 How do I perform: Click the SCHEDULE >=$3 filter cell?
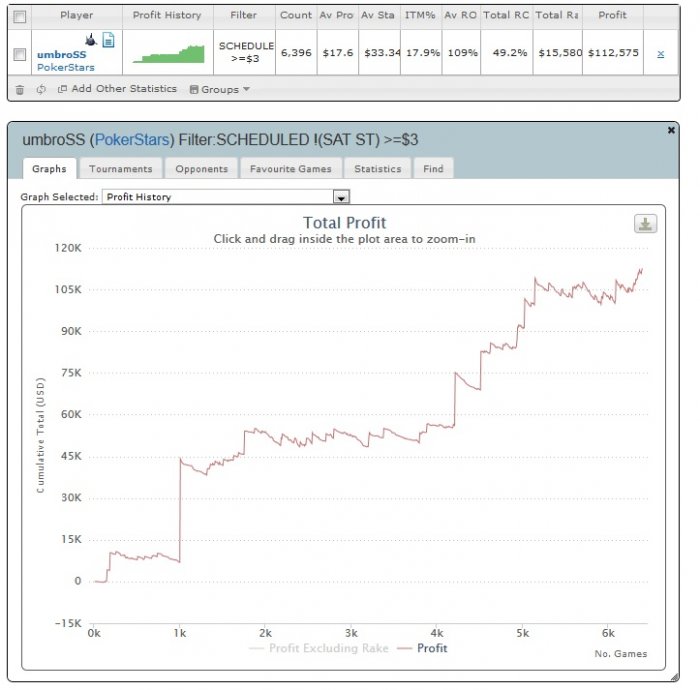tap(245, 52)
